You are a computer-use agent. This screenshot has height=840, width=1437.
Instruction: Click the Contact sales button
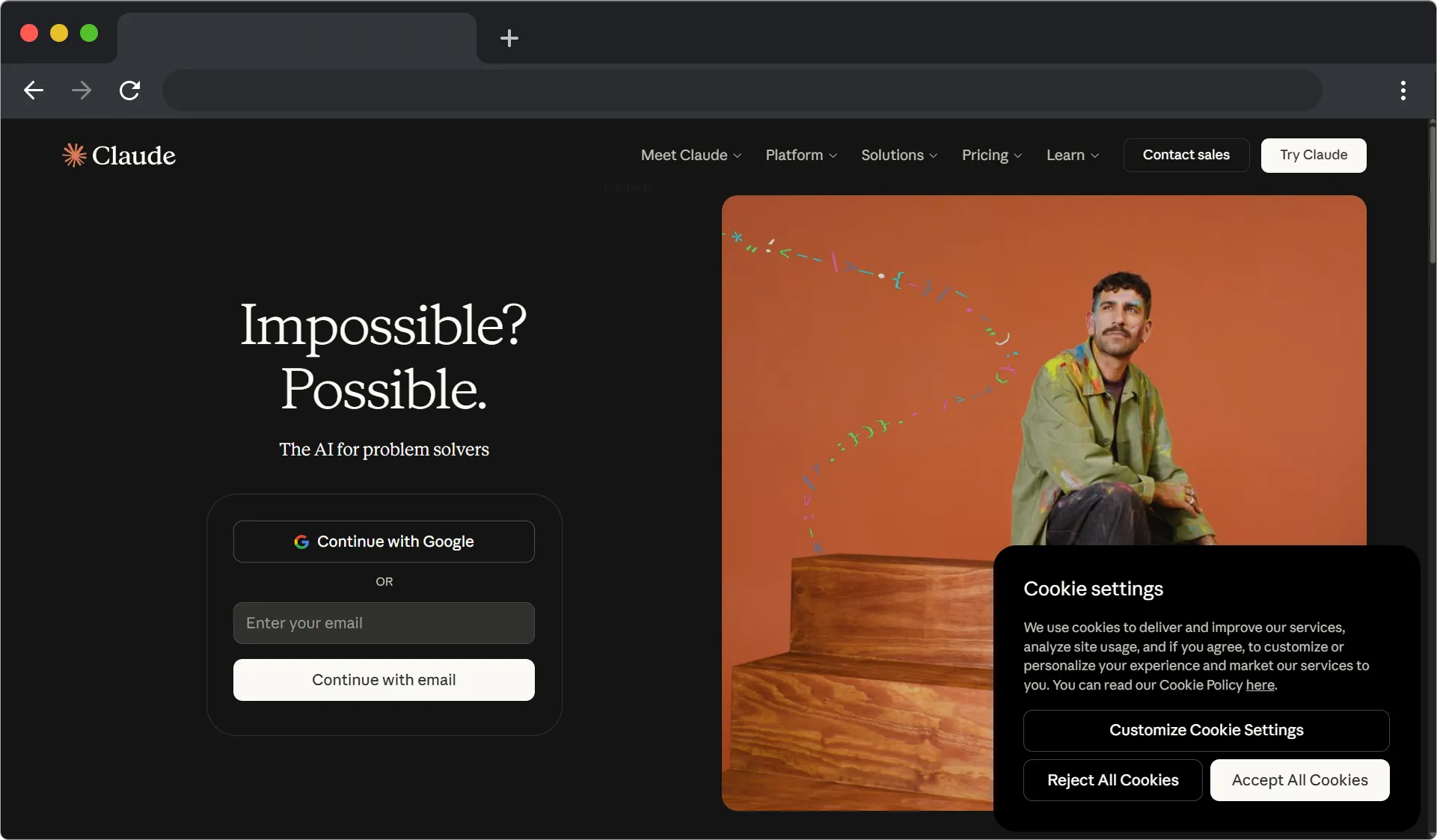[x=1186, y=155]
